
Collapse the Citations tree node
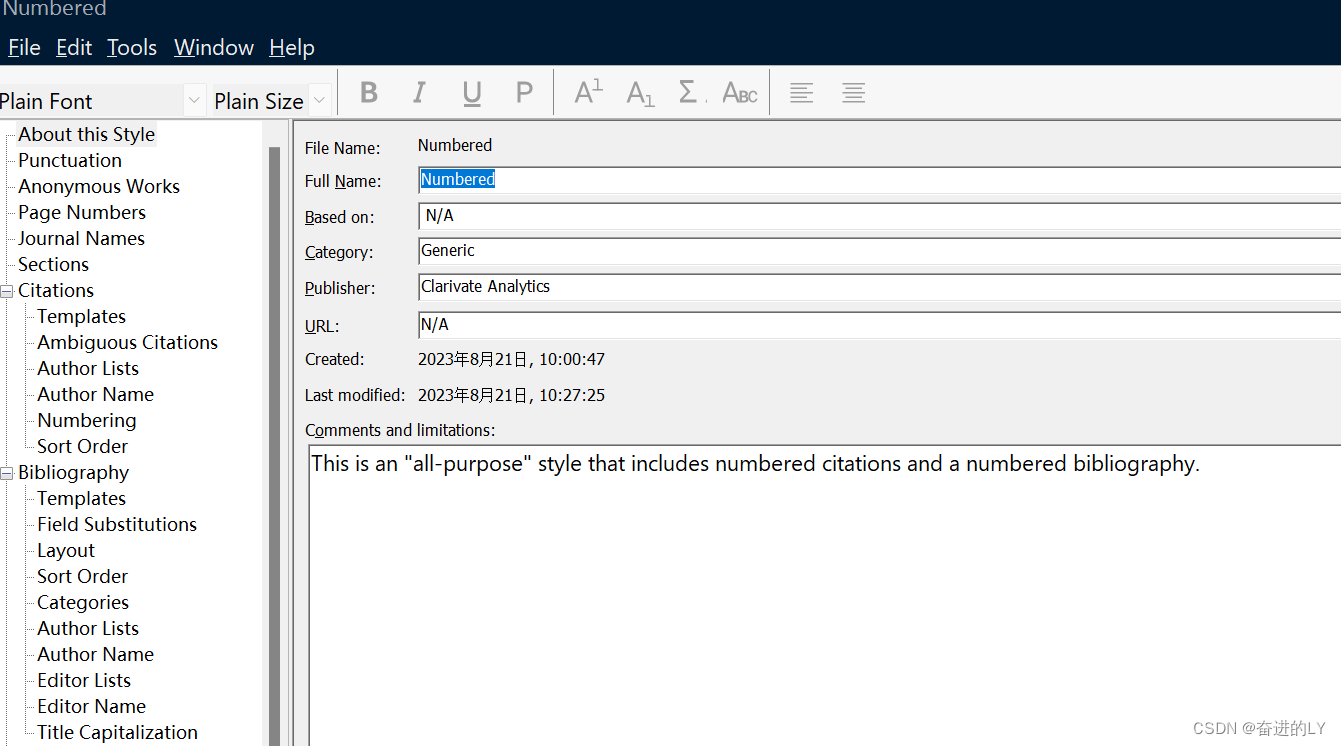(7, 291)
